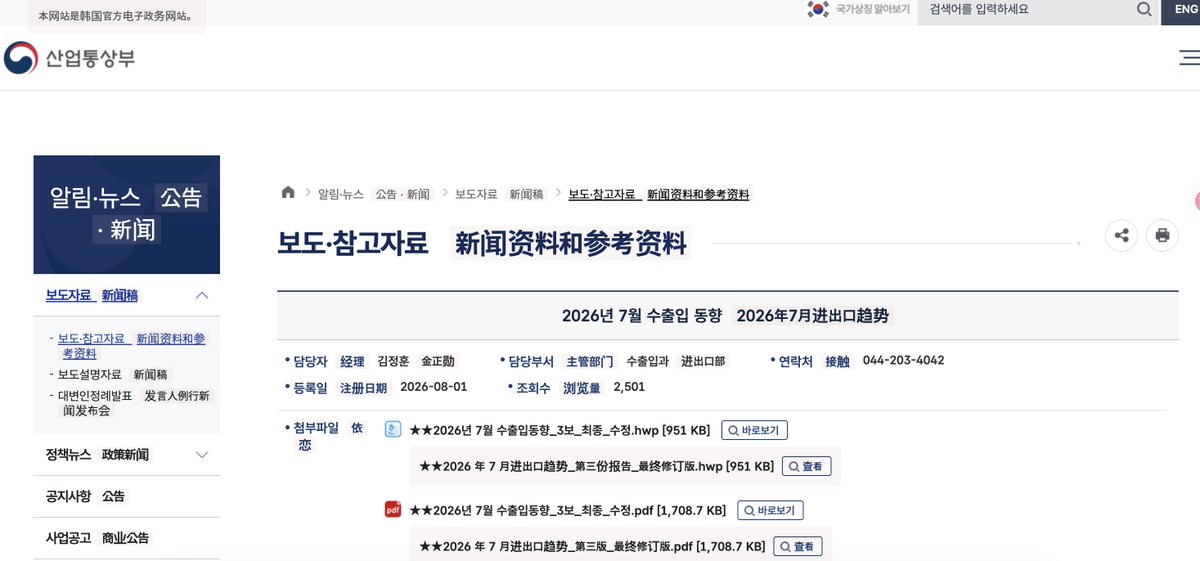The height and width of the screenshot is (561, 1200).
Task: Click the manager name 김정훈
Action: (x=394, y=361)
